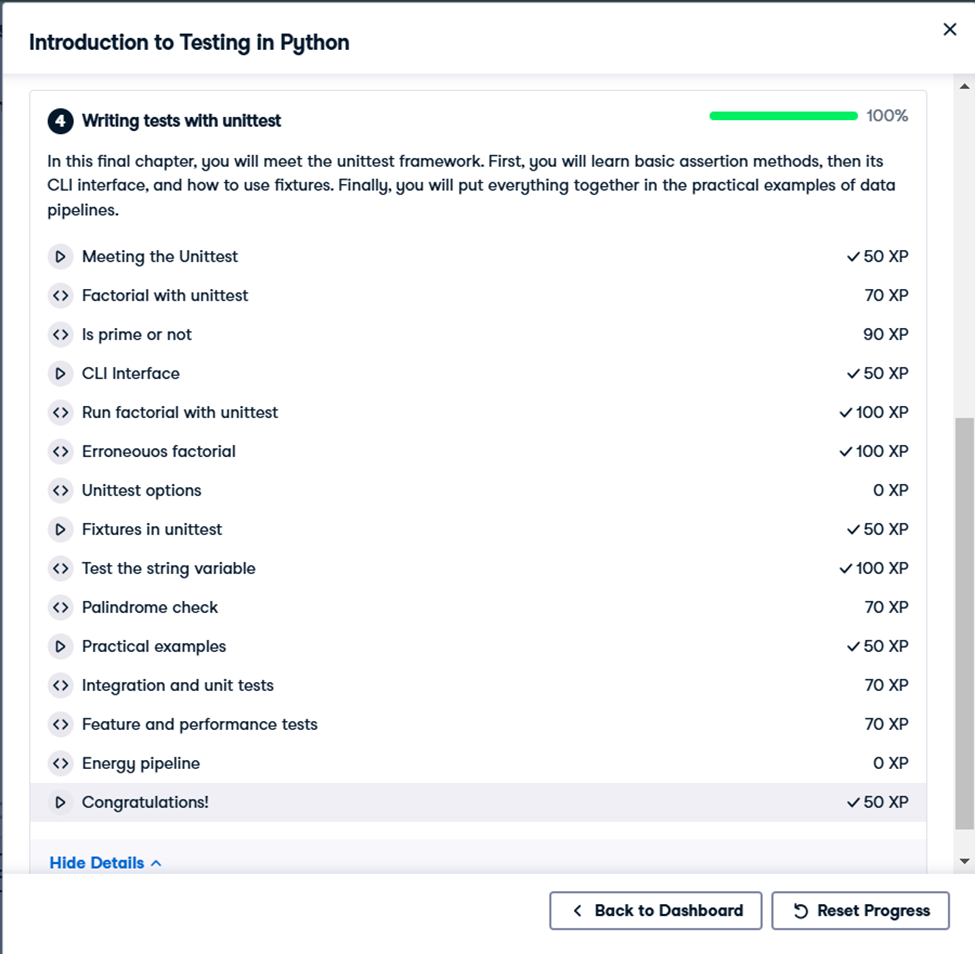Open the Run factorial with unittest exercise
Screen dimensions: 975x954
point(478,412)
